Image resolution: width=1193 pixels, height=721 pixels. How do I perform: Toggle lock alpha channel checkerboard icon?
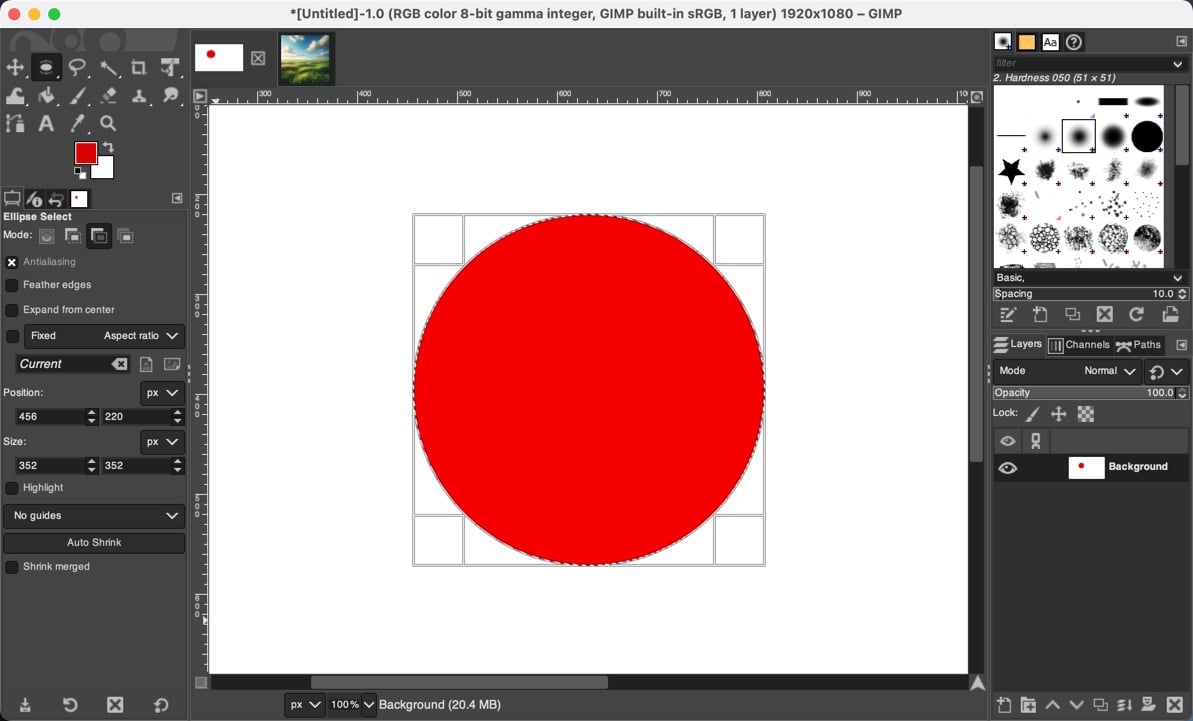coord(1086,414)
